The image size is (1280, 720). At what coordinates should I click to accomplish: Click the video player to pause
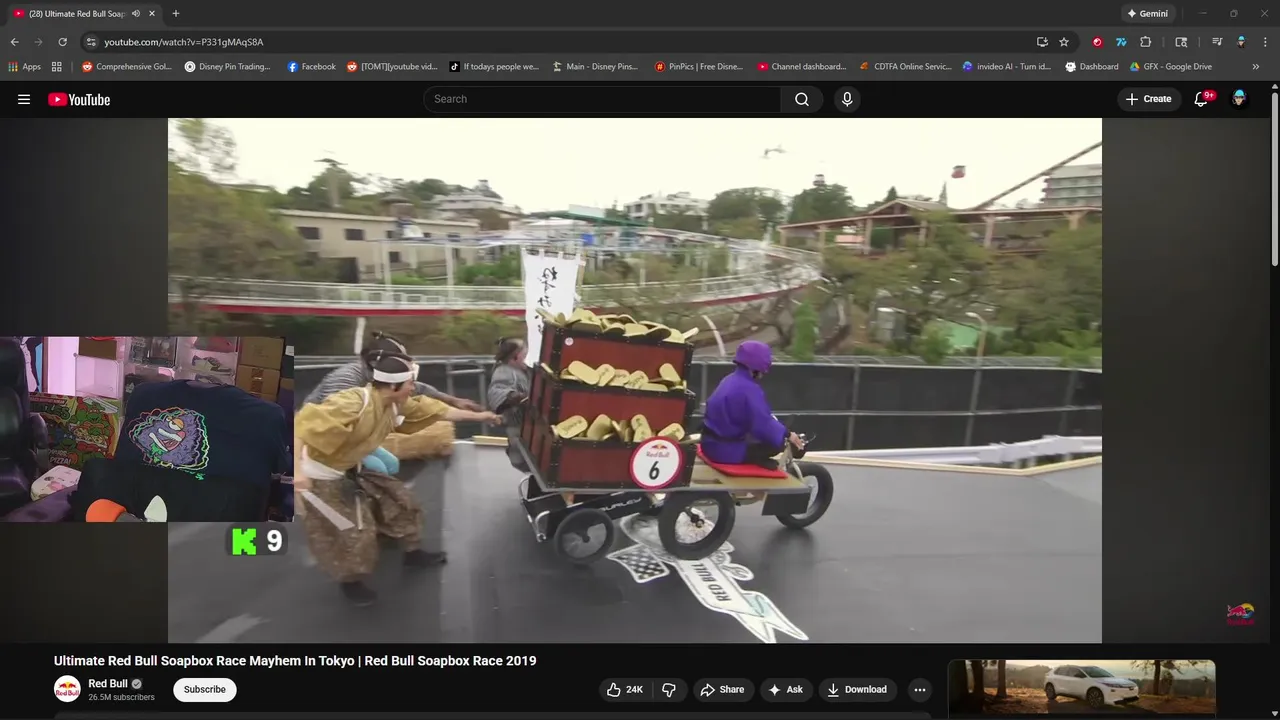[635, 380]
